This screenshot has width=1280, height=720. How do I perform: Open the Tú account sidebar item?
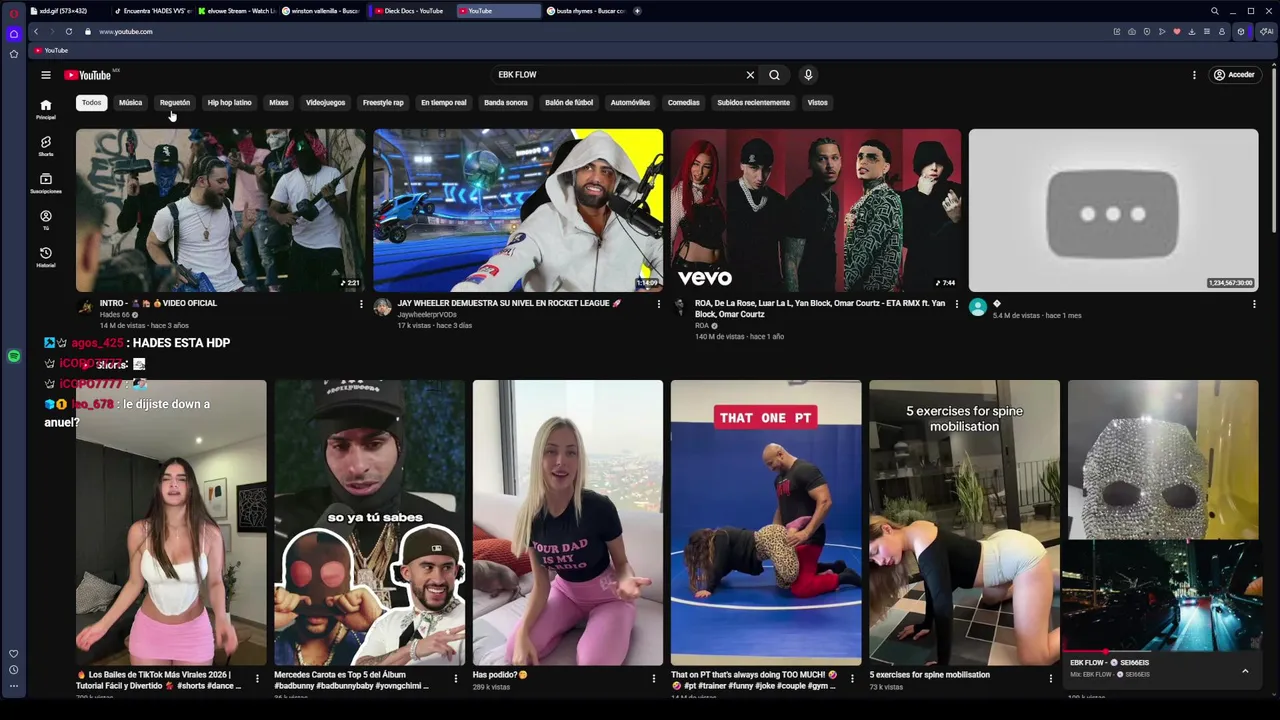tap(46, 220)
